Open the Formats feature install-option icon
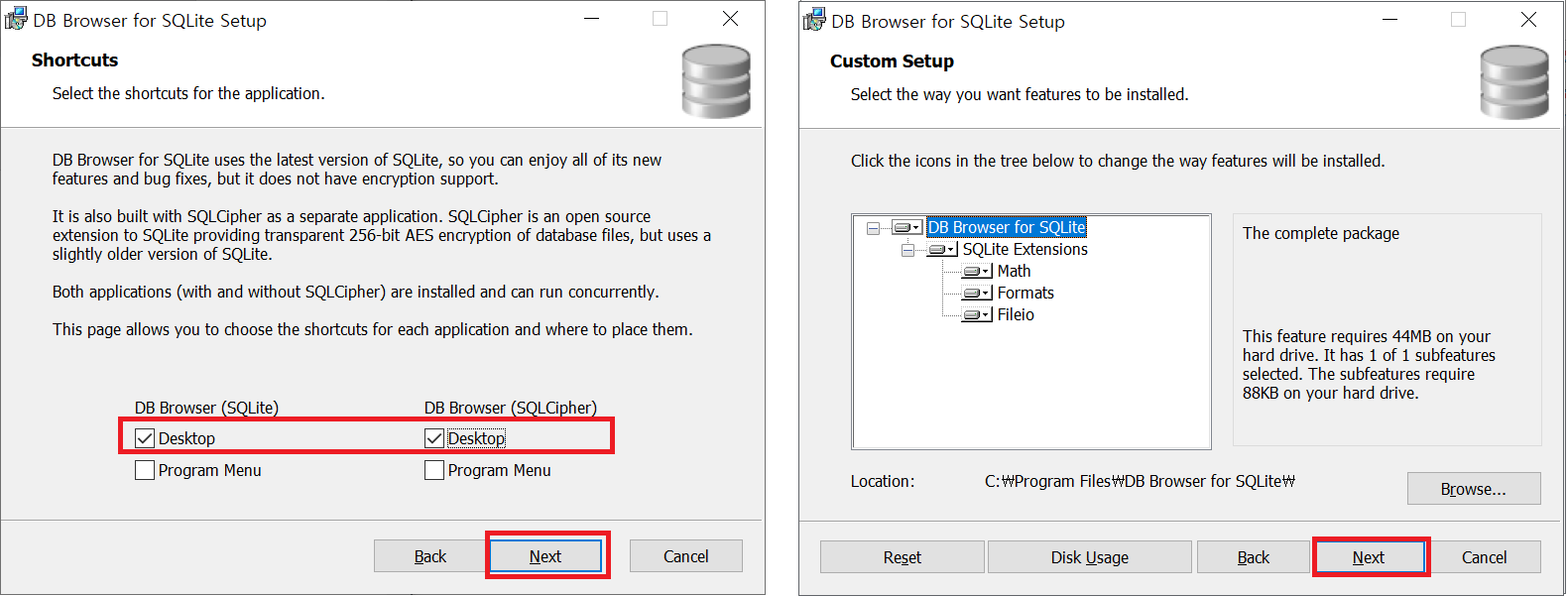The width and height of the screenshot is (1568, 596). click(977, 293)
